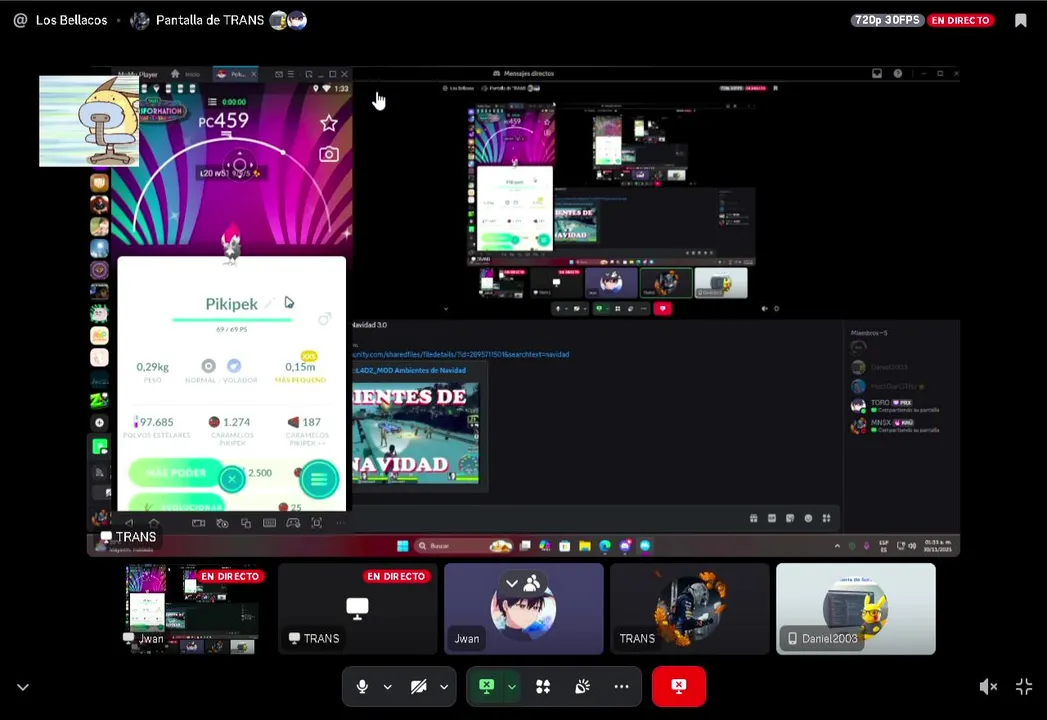Click the Pokémon tab in MuMu Player
The height and width of the screenshot is (720, 1047).
(234, 74)
